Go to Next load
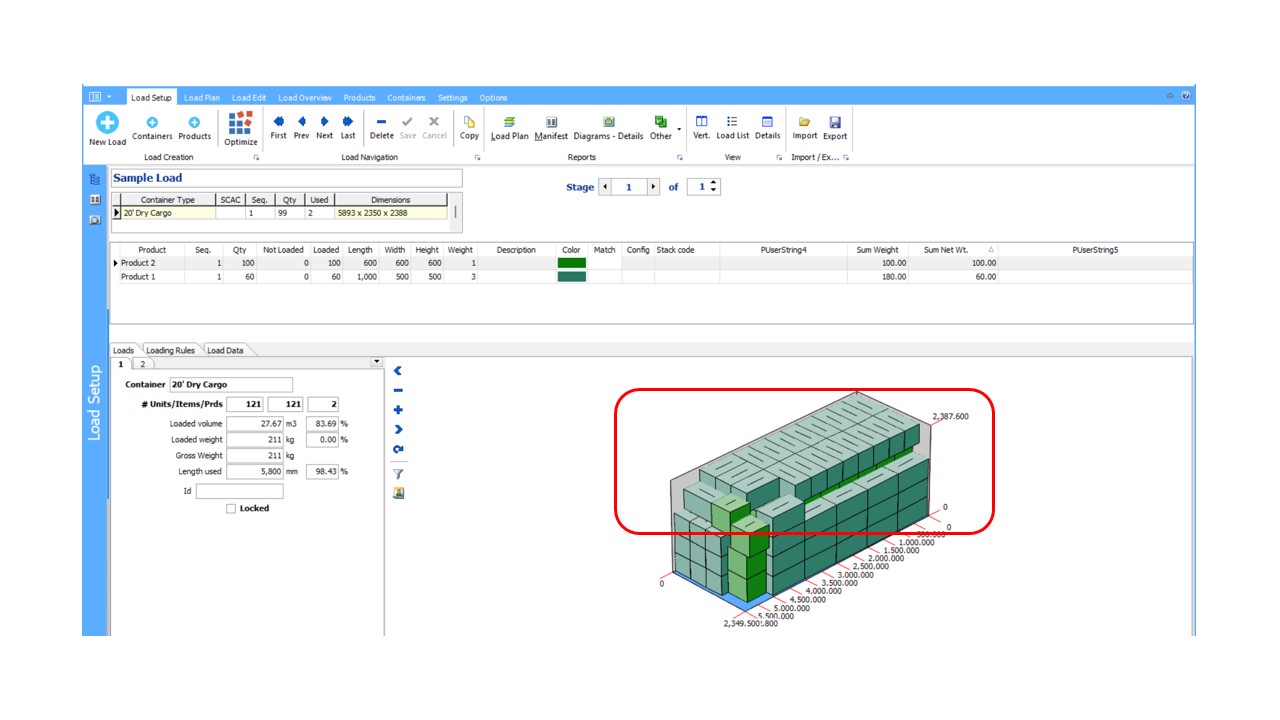Image resolution: width=1280 pixels, height=720 pixels. [324, 128]
